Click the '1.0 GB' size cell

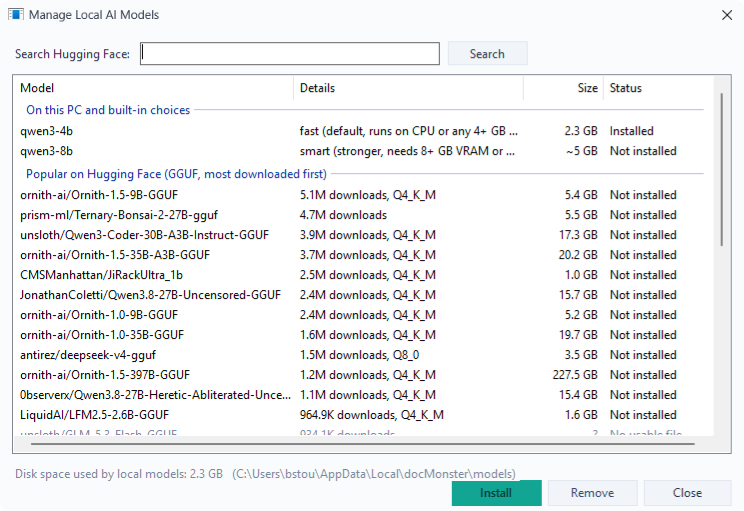pyautogui.click(x=581, y=275)
